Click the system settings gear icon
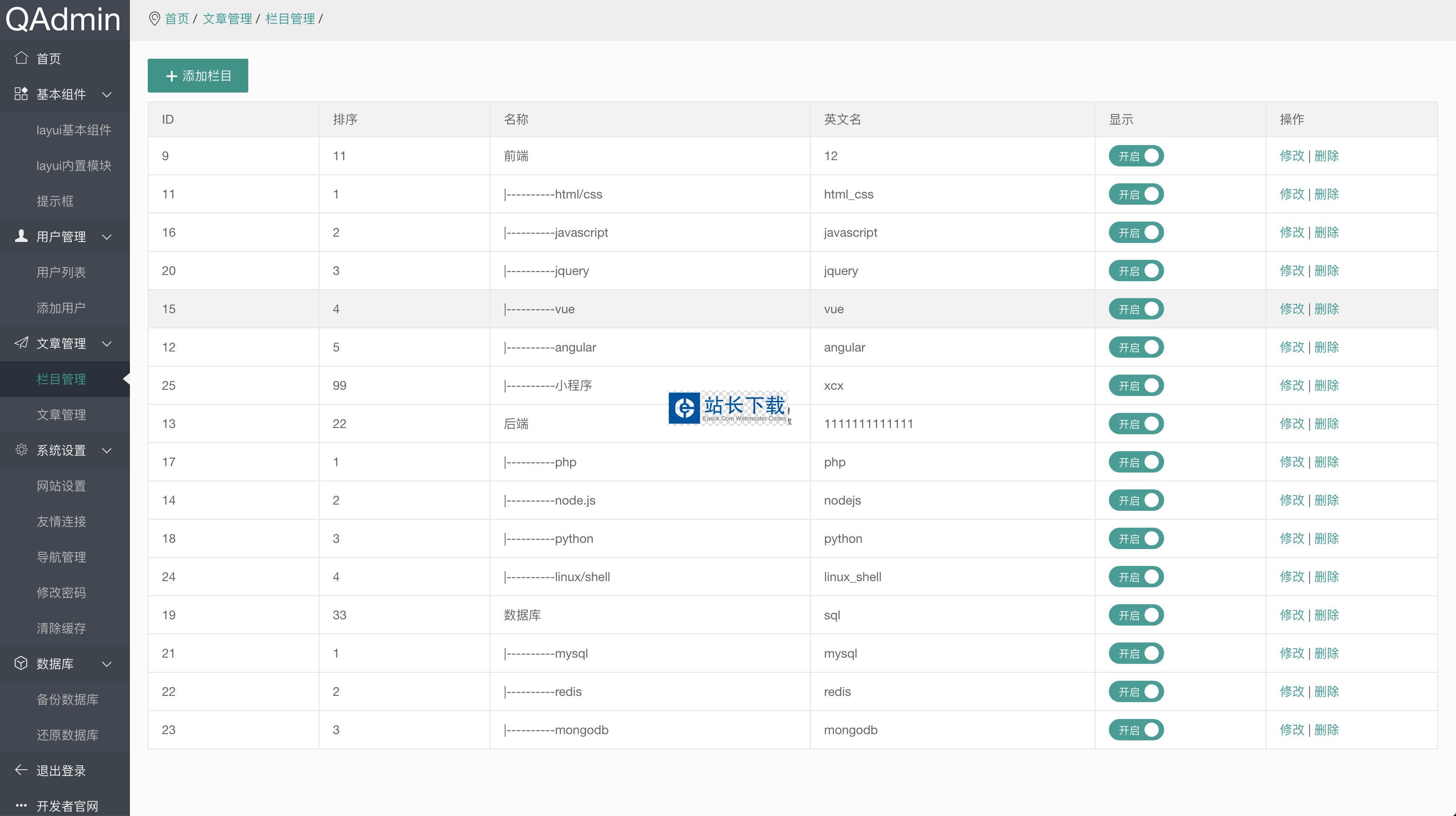The image size is (1456, 816). coord(21,450)
